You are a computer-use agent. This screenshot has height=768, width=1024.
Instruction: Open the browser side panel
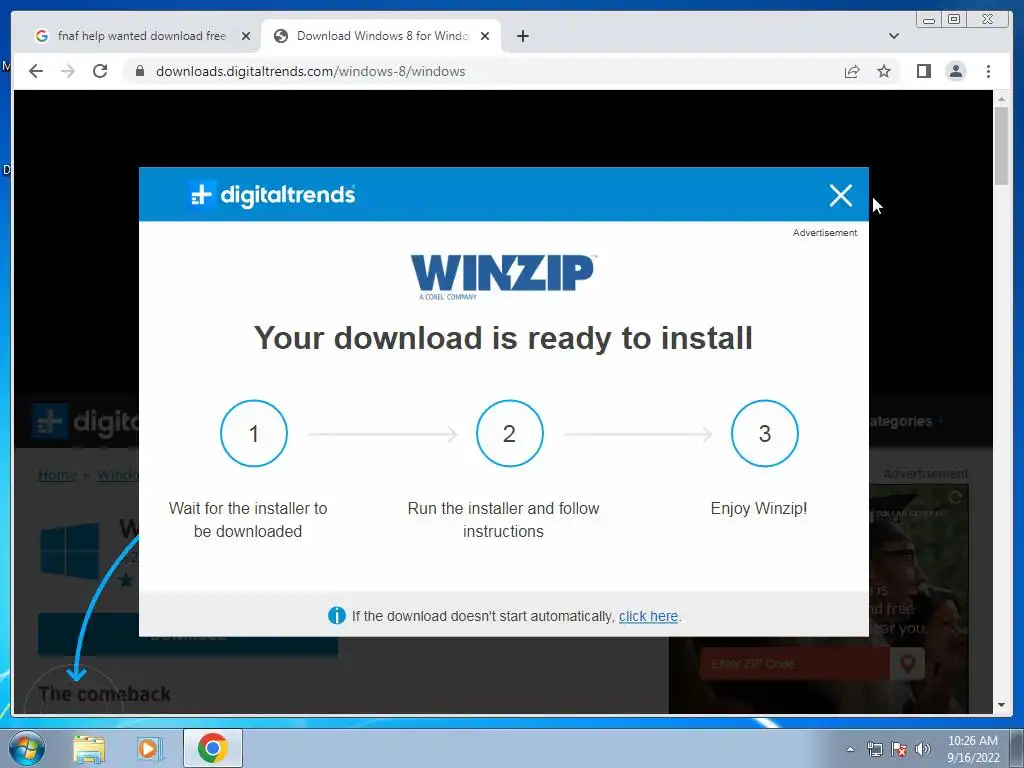coord(923,71)
